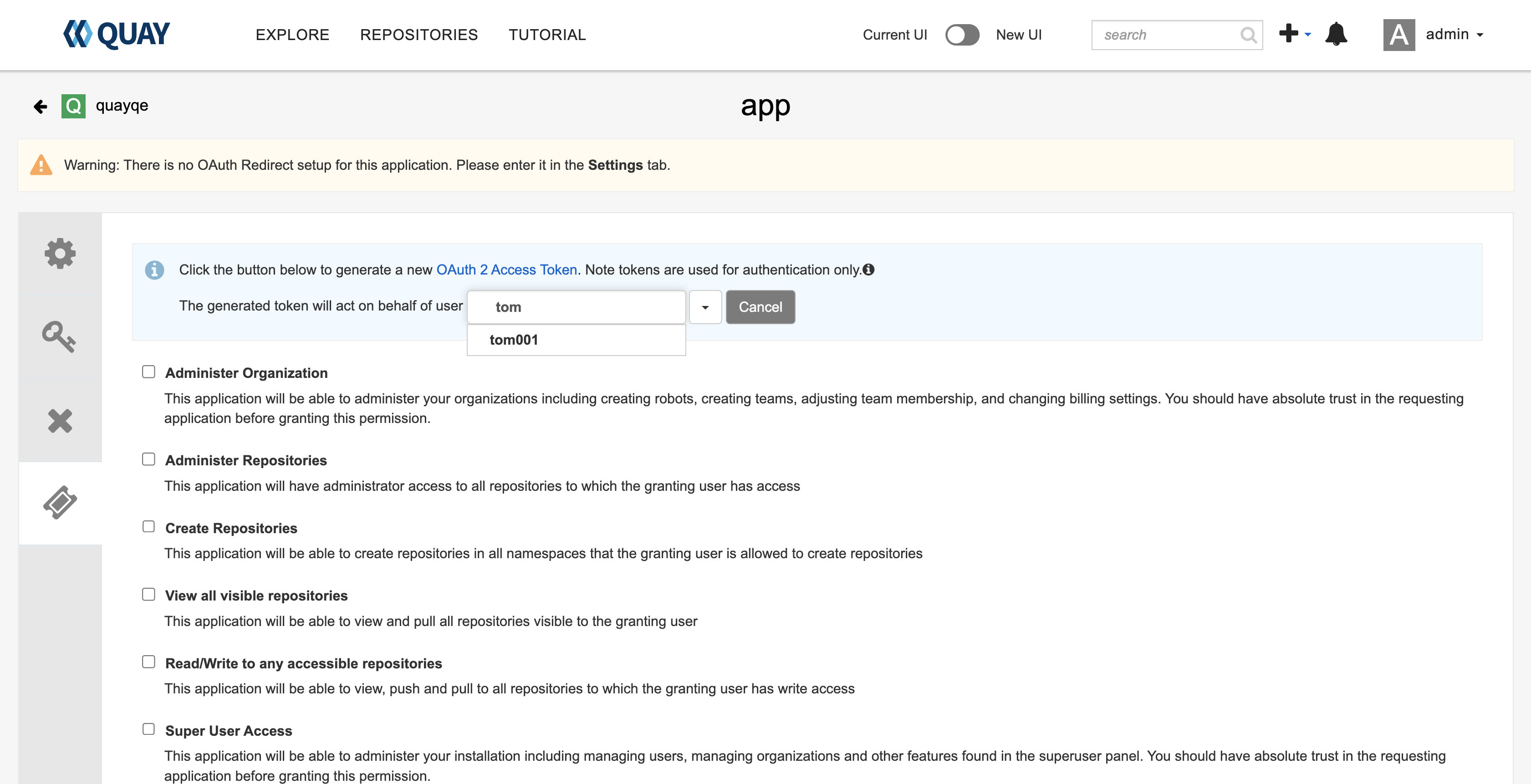
Task: Open the Settings gear tab in sidebar
Action: click(x=60, y=254)
